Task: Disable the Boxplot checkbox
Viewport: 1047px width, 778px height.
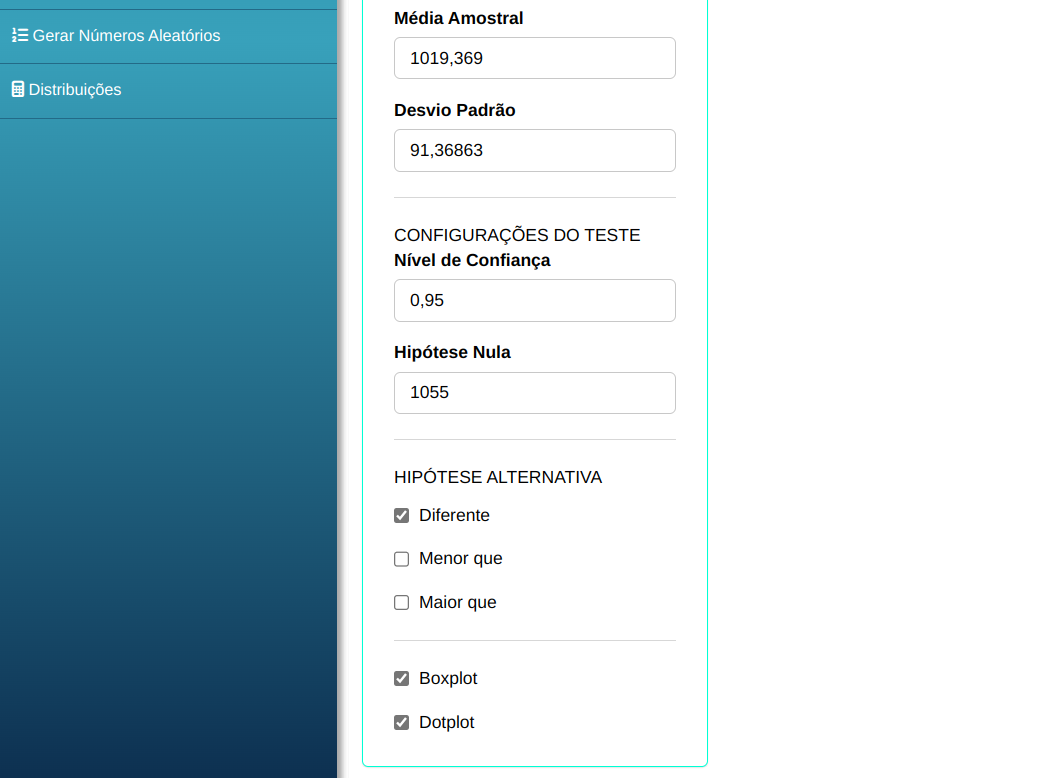Action: click(x=402, y=679)
